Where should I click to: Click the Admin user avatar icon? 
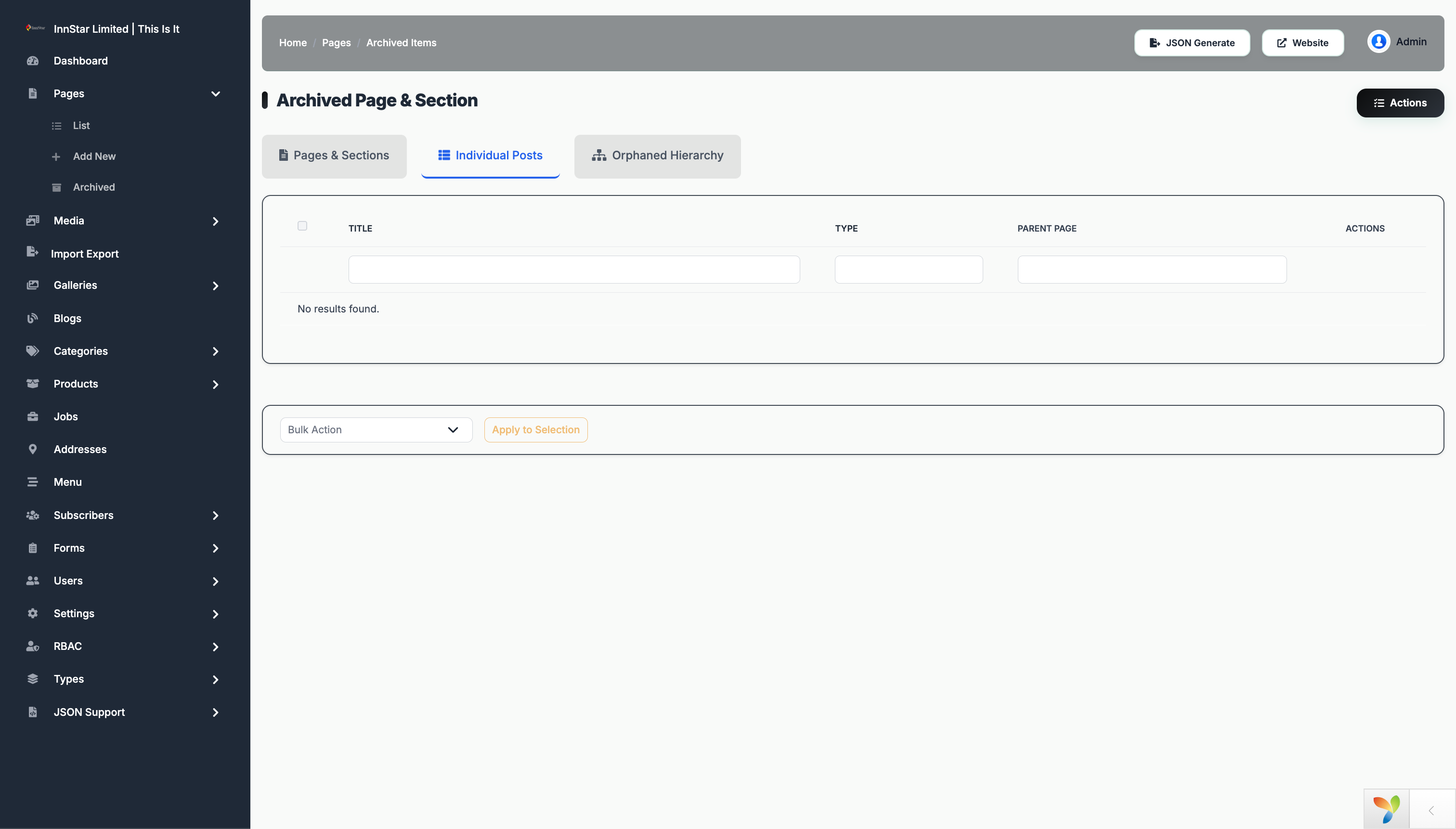tap(1378, 41)
